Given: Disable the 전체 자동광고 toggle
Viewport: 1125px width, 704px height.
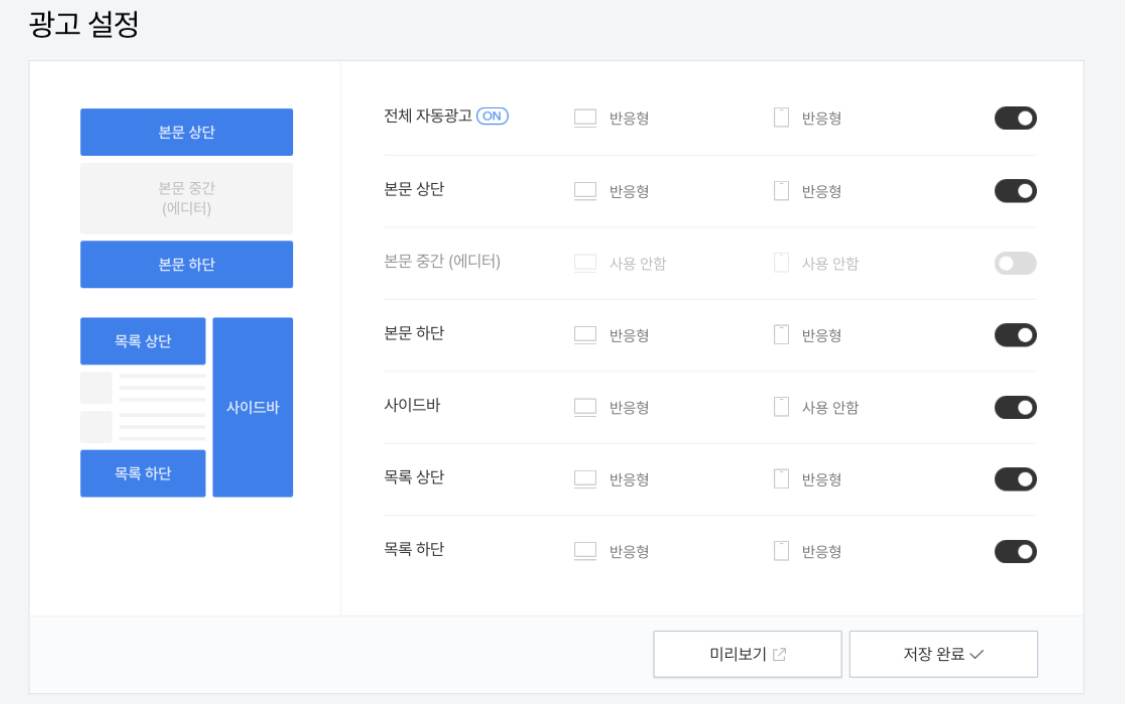Looking at the screenshot, I should pyautogui.click(x=1015, y=118).
